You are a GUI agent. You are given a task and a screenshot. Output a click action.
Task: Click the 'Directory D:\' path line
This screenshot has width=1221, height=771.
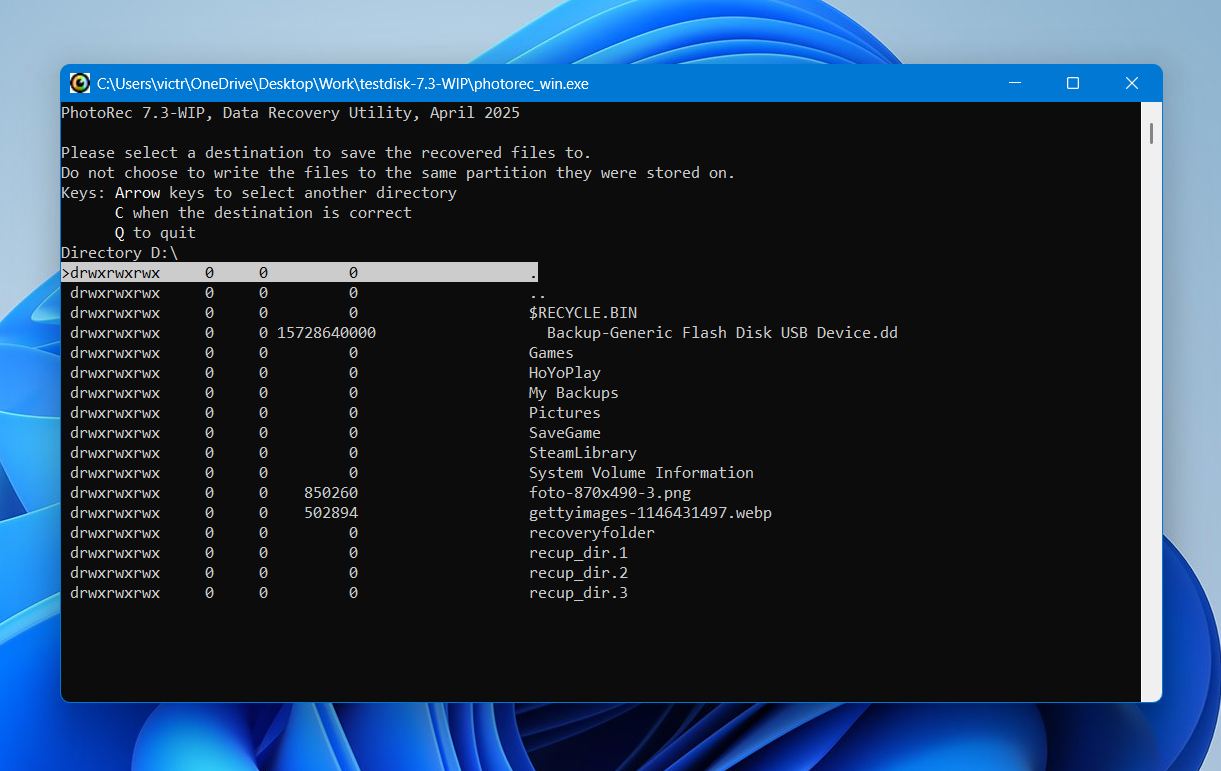[x=119, y=253]
